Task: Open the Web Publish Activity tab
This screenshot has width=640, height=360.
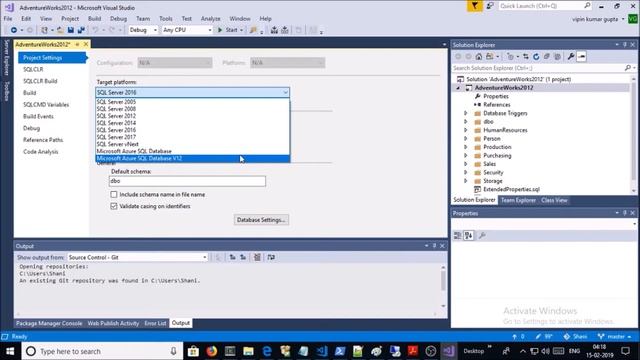Action: [113, 323]
